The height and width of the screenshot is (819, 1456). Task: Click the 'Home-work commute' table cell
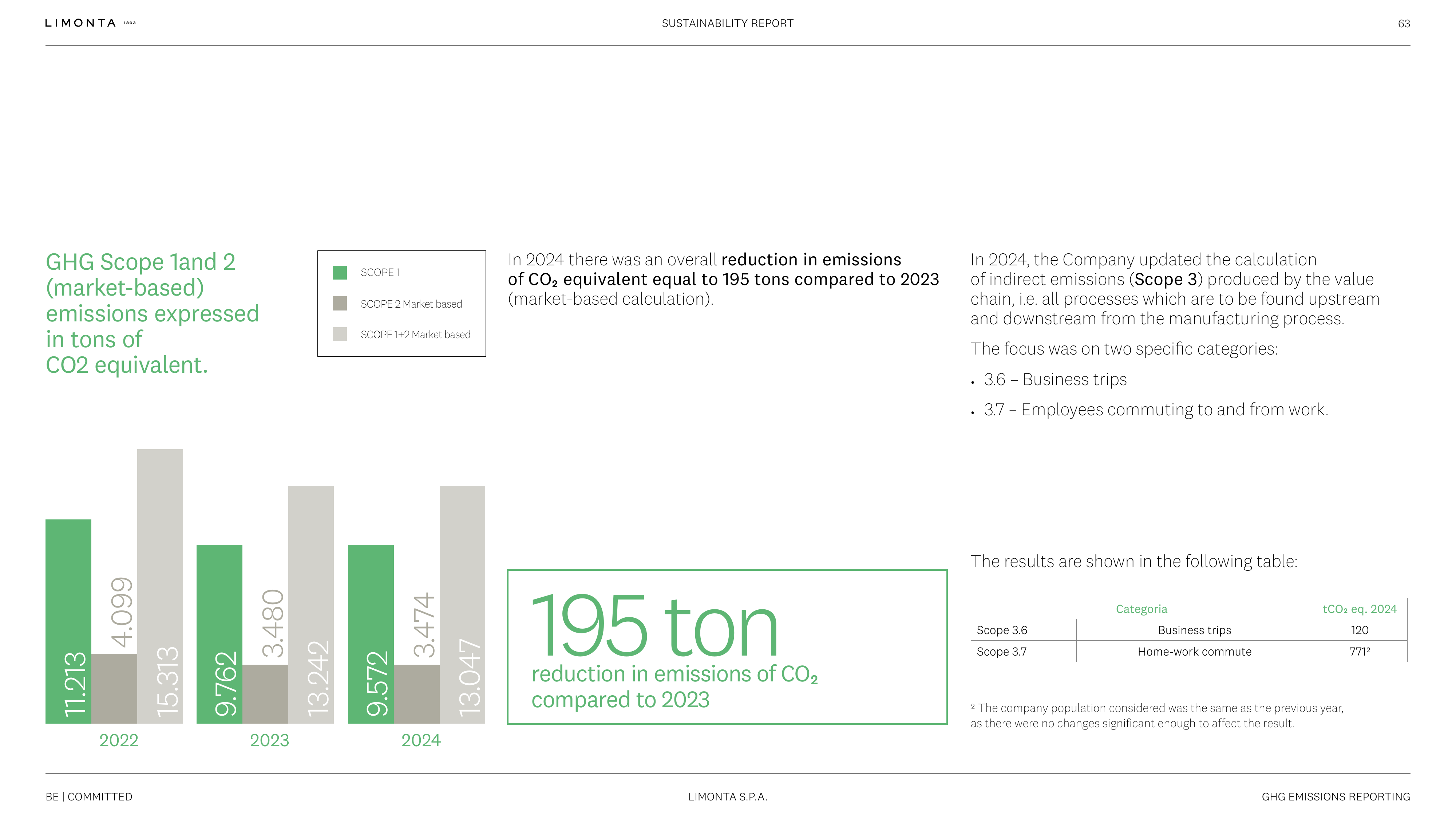coord(1194,652)
